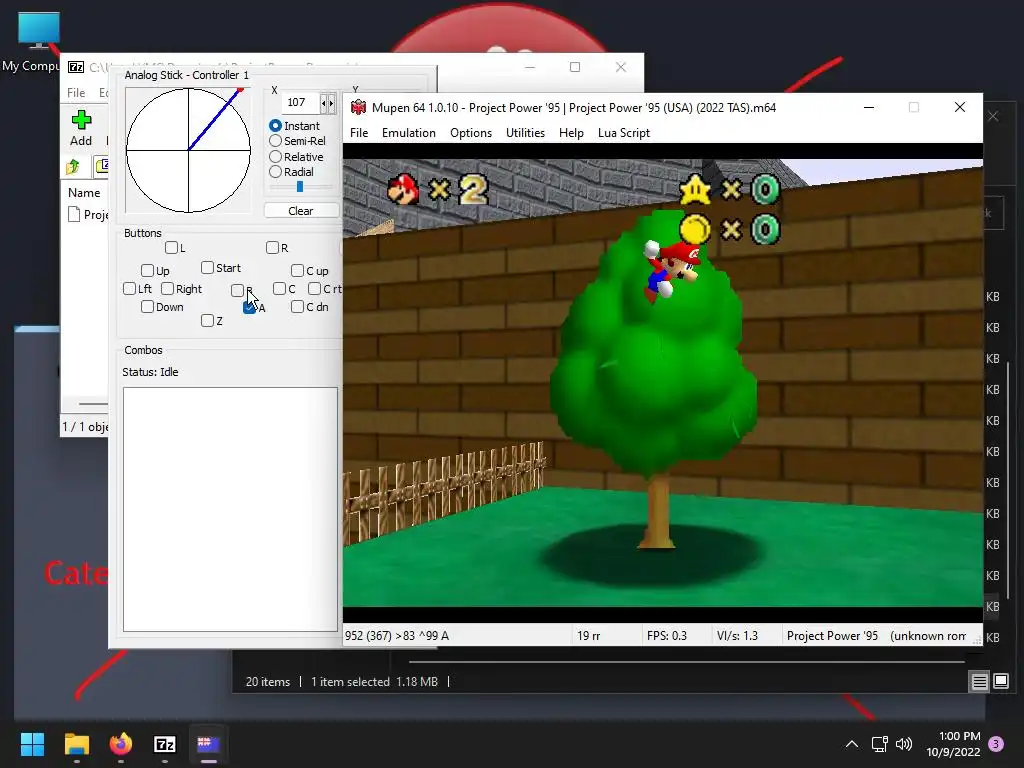Screen dimensions: 1024x768
Task: Open the Windows Start menu
Action: [32, 744]
